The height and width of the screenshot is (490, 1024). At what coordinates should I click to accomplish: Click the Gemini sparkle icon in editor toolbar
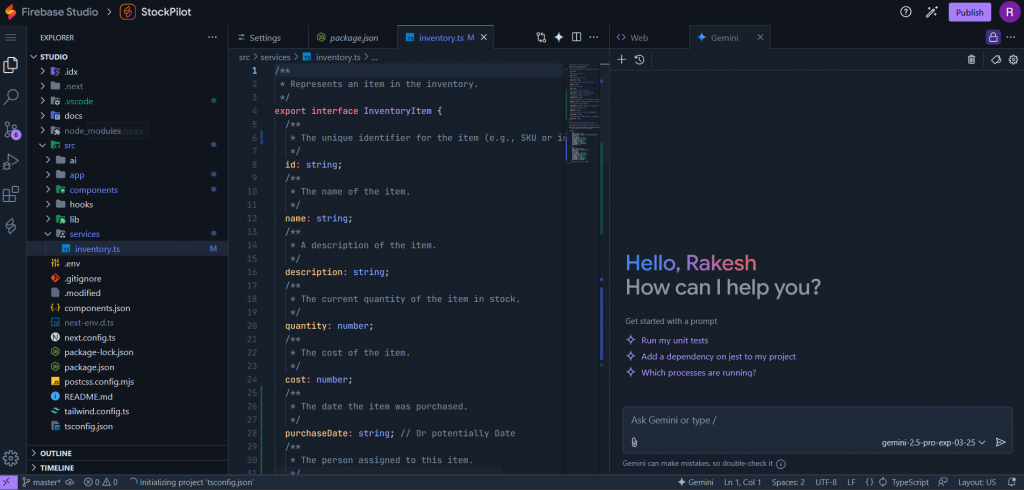pos(559,37)
